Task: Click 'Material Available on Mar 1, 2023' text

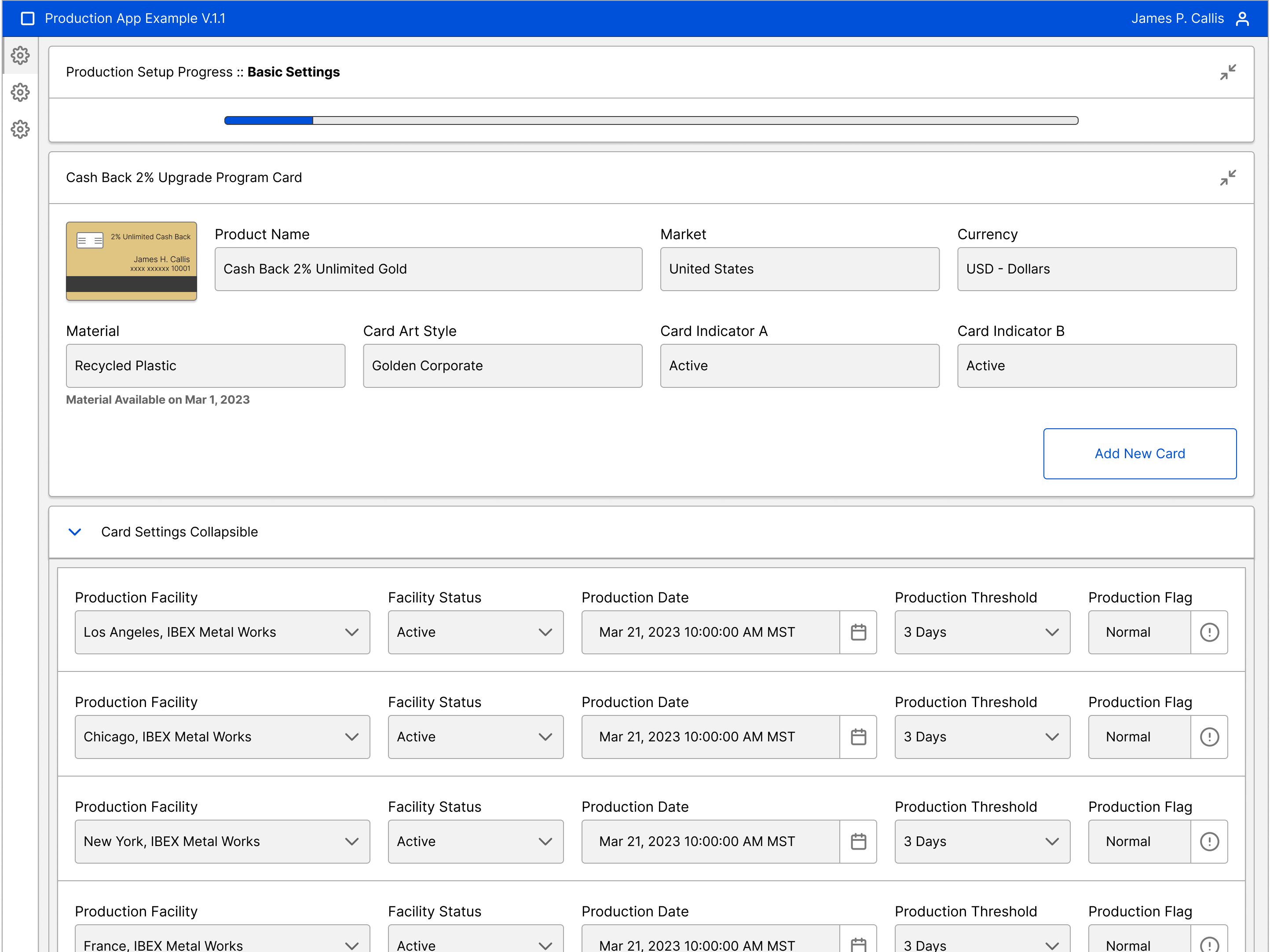Action: click(158, 400)
